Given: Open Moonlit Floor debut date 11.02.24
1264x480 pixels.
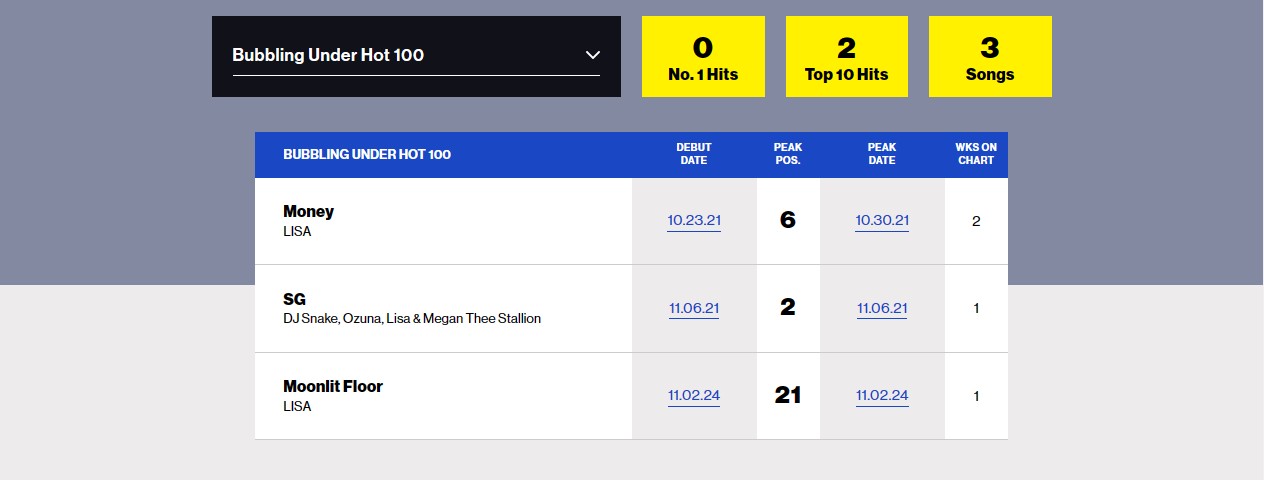Looking at the screenshot, I should [694, 395].
